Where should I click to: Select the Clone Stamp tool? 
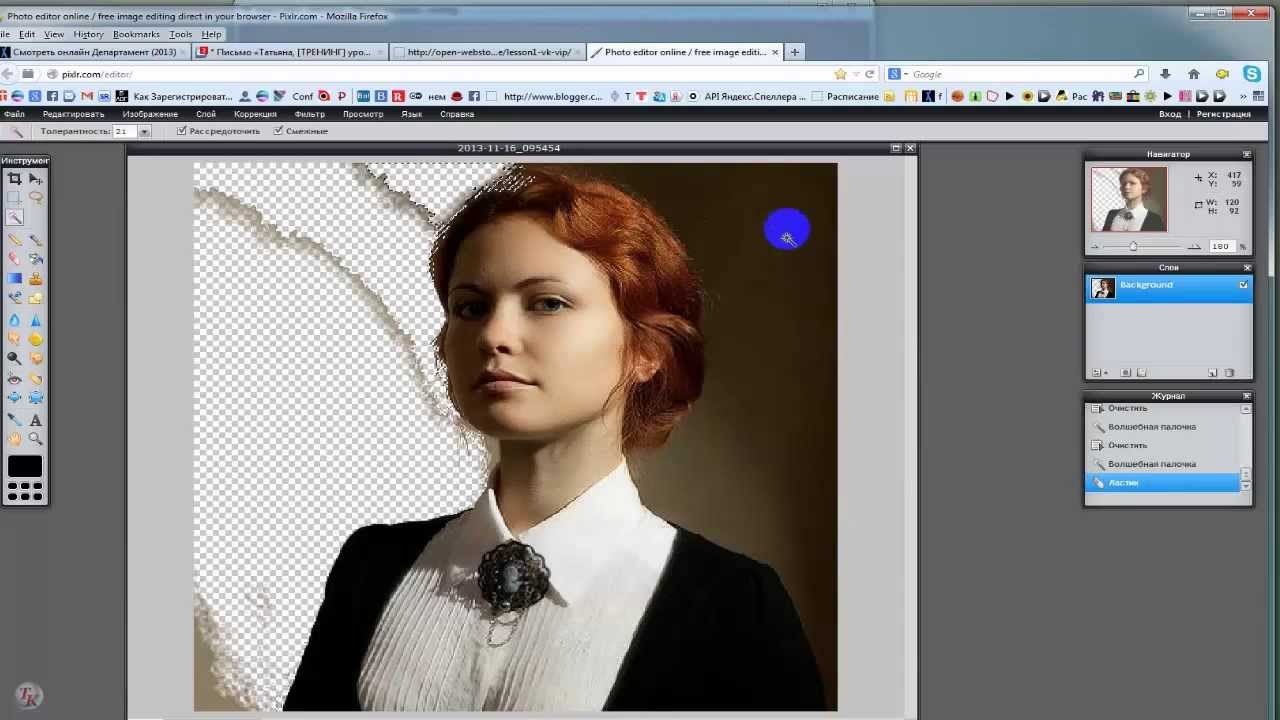(36, 278)
